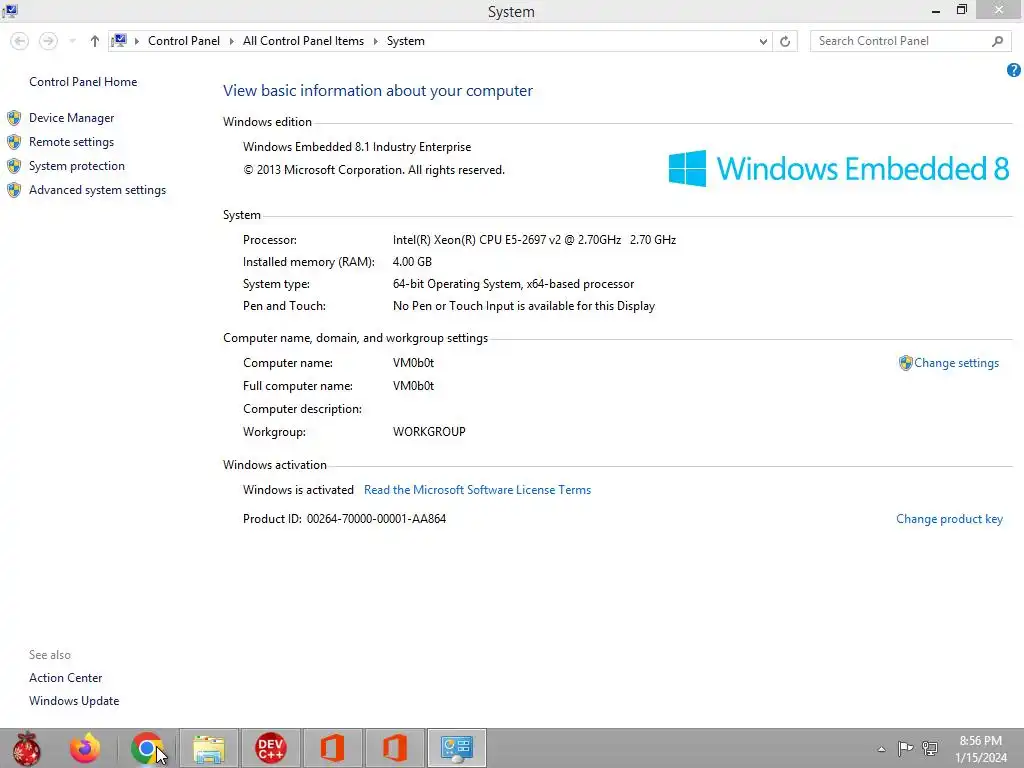Launch Firefox from the taskbar
The width and height of the screenshot is (1024, 768).
tap(85, 748)
